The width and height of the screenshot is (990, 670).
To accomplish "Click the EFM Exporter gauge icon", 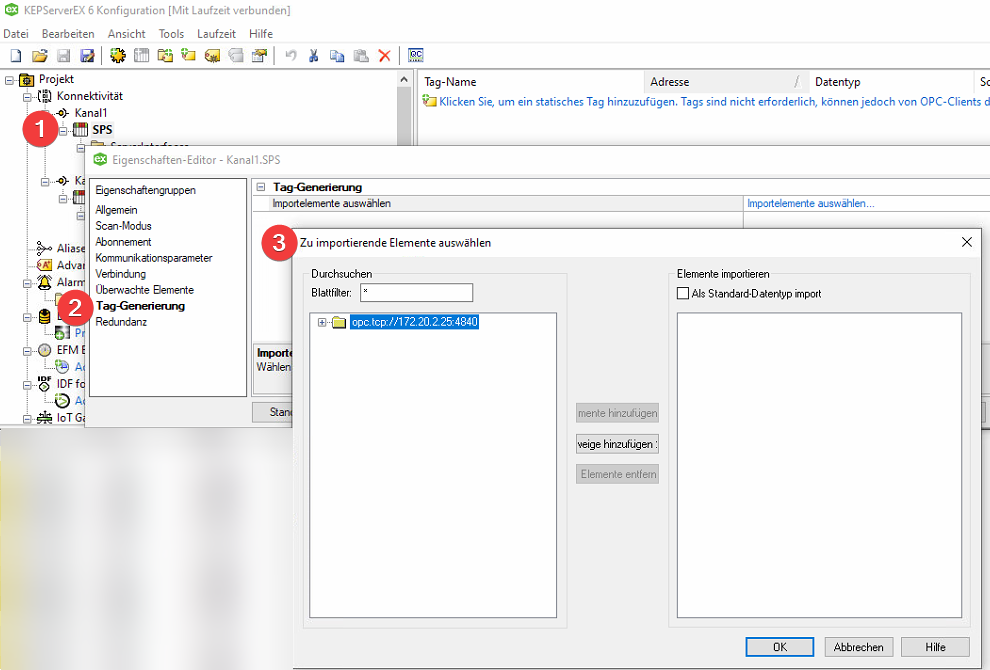I will click(44, 350).
